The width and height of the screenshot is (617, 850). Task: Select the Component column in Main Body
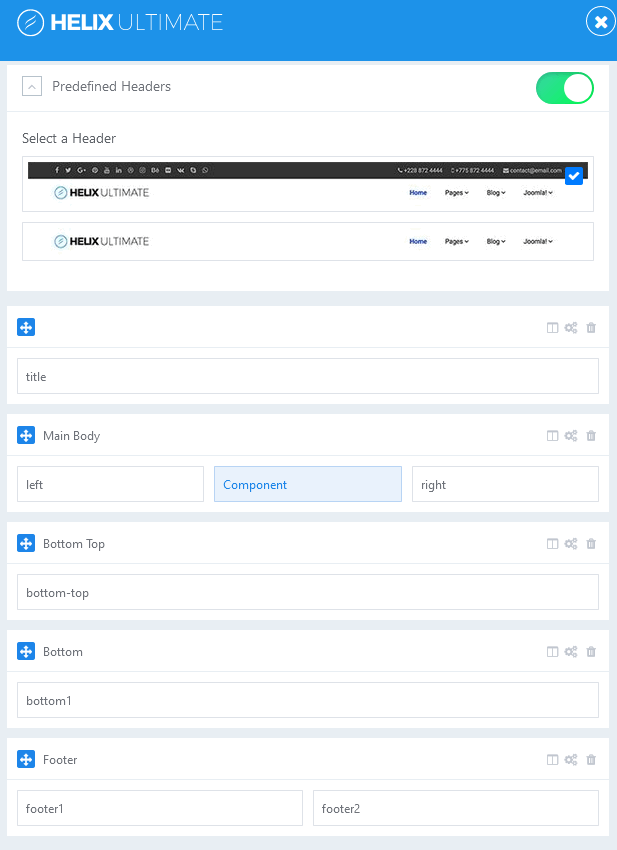[x=307, y=484]
